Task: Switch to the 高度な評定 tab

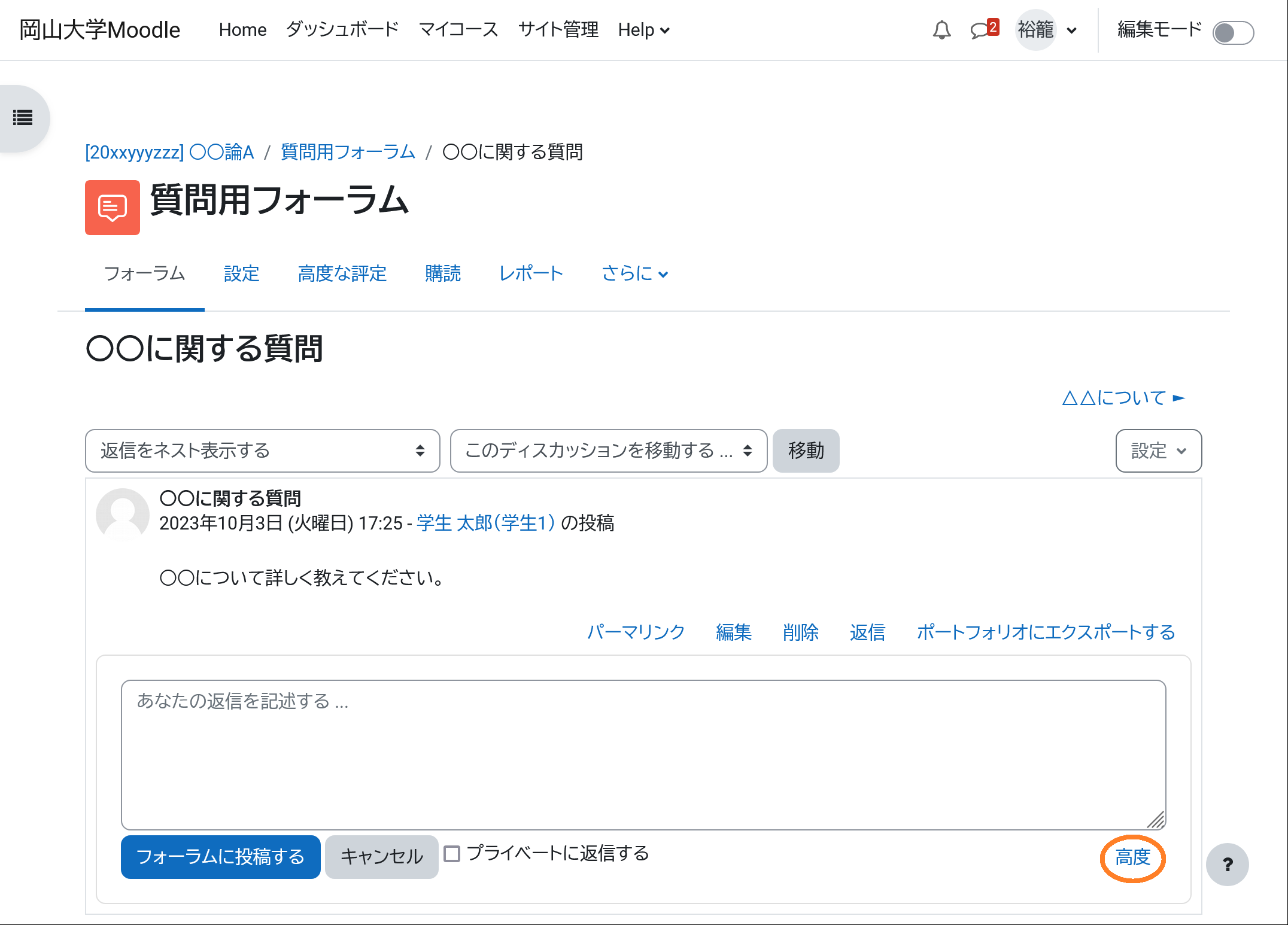Action: coord(342,273)
